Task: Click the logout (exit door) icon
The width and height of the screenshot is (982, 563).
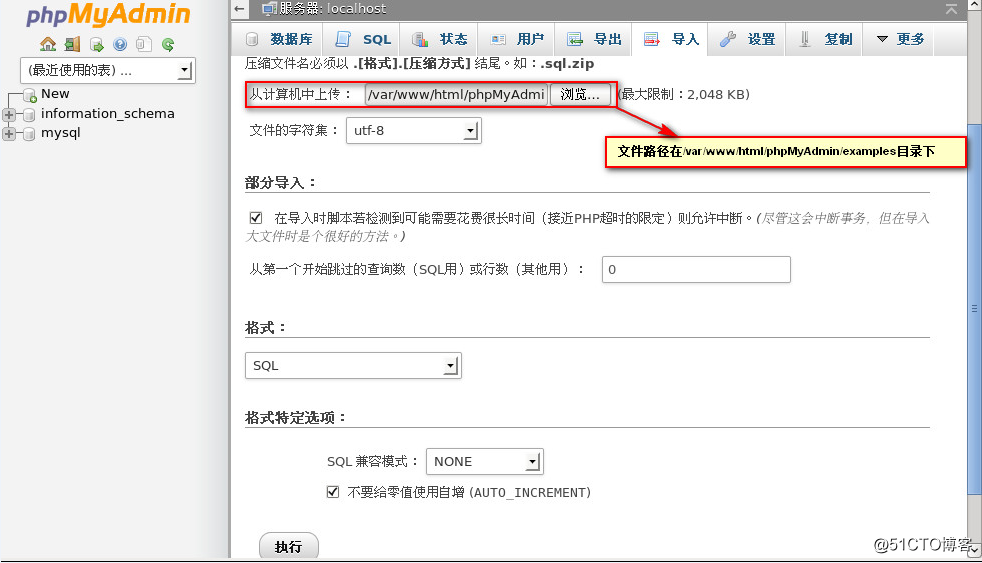Action: (72, 44)
